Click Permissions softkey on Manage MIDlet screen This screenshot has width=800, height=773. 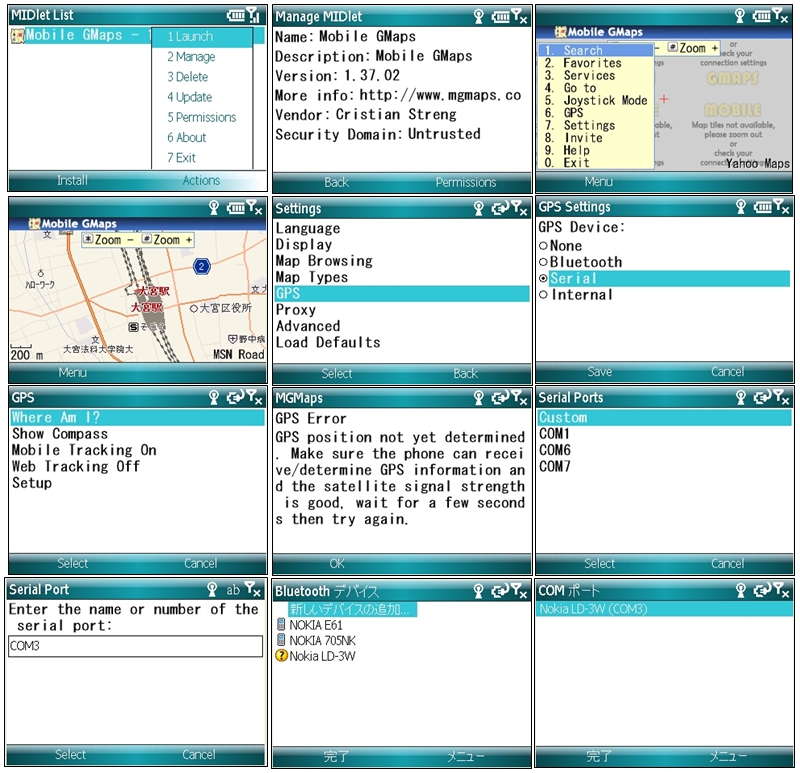(466, 182)
